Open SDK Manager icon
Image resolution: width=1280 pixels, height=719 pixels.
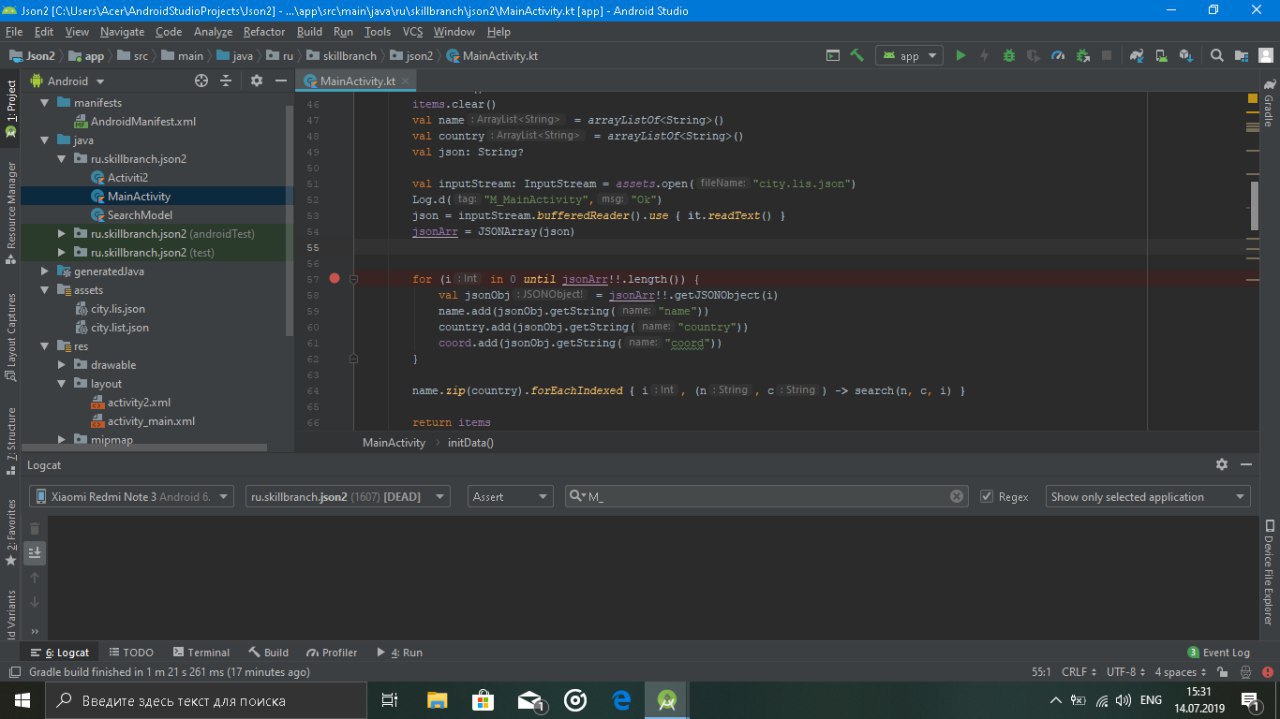(x=1186, y=56)
